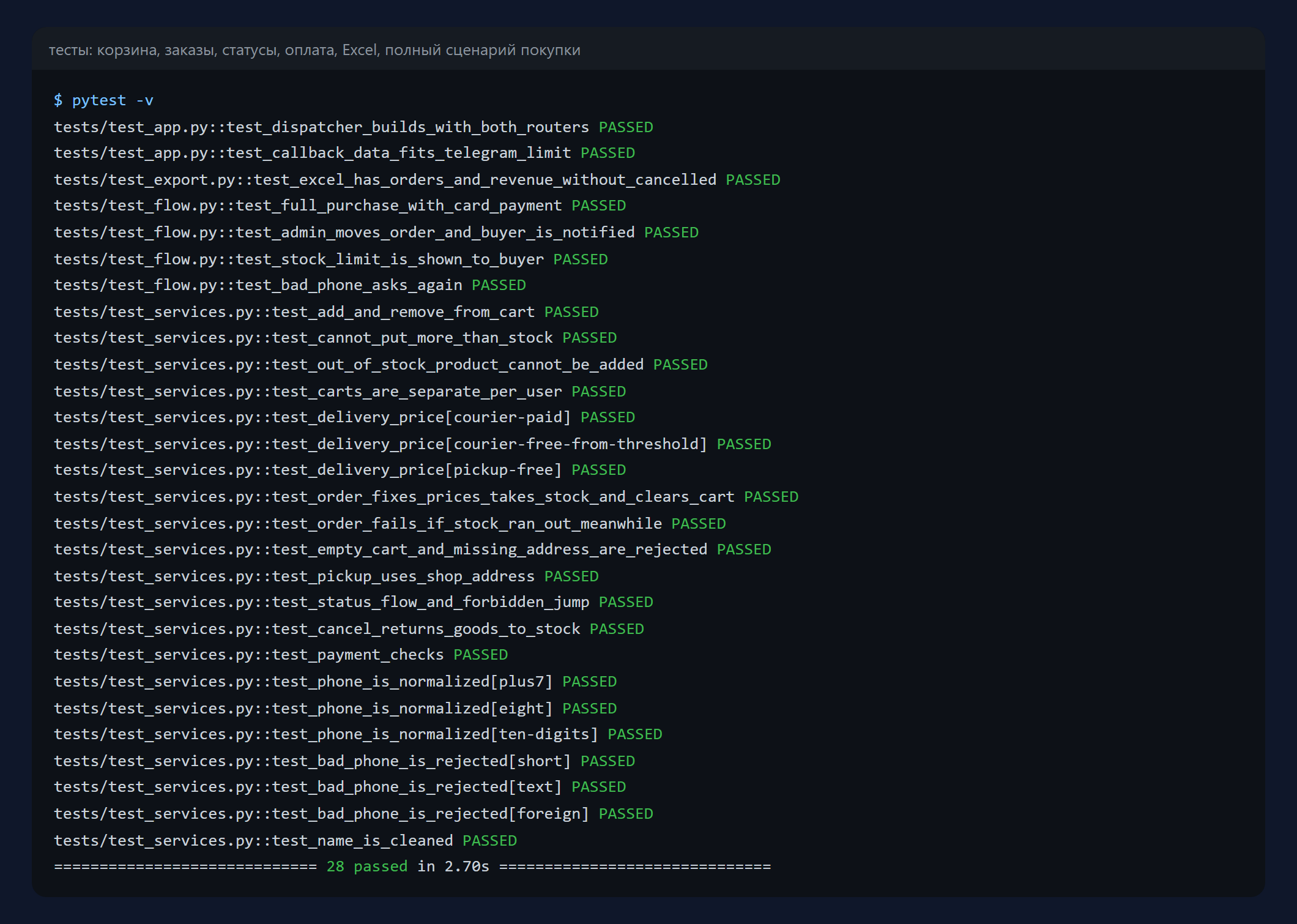Select line test_bad_phone_asks_again

(290, 285)
